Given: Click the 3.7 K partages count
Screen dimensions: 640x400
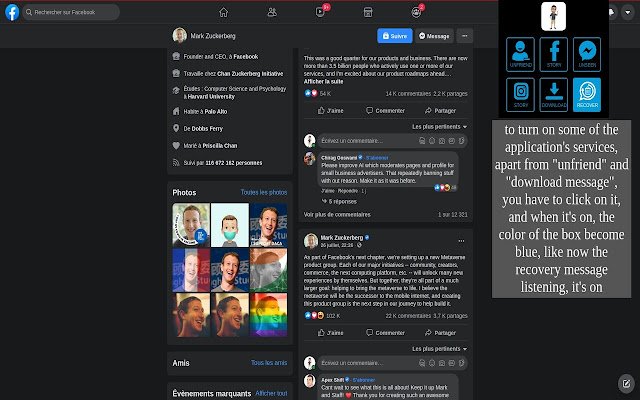Looking at the screenshot, I should [x=450, y=316].
